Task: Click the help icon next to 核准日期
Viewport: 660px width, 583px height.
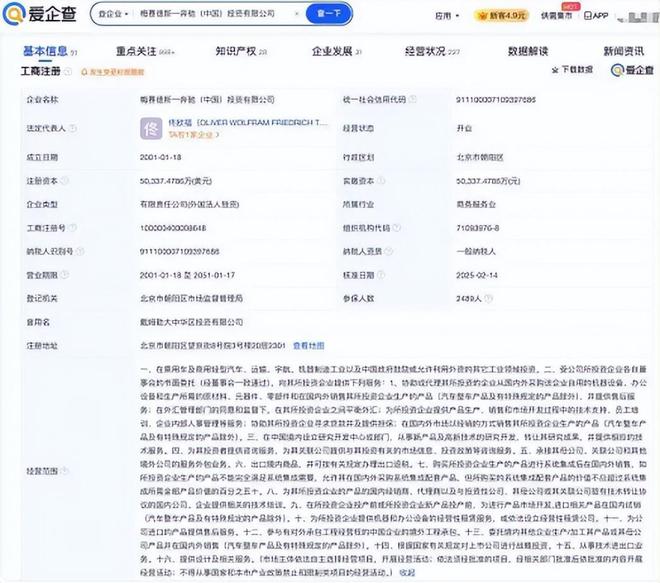Action: click(381, 275)
